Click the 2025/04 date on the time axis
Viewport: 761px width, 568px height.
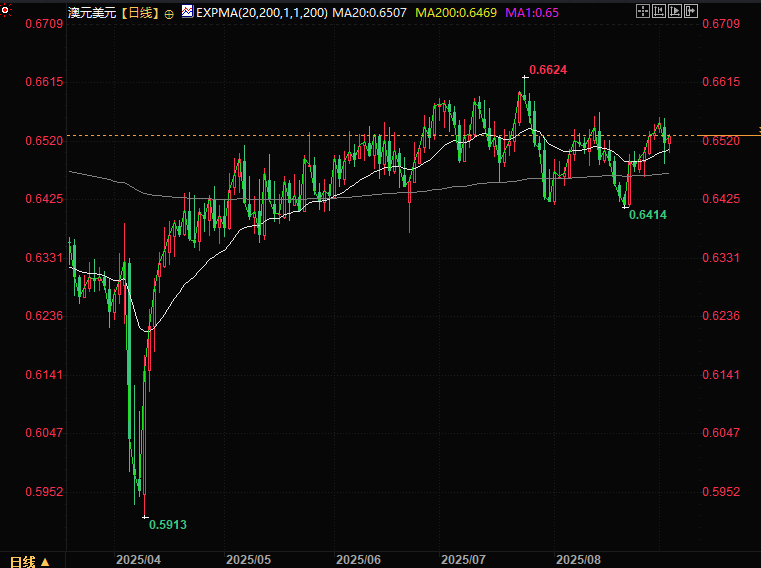pos(138,560)
